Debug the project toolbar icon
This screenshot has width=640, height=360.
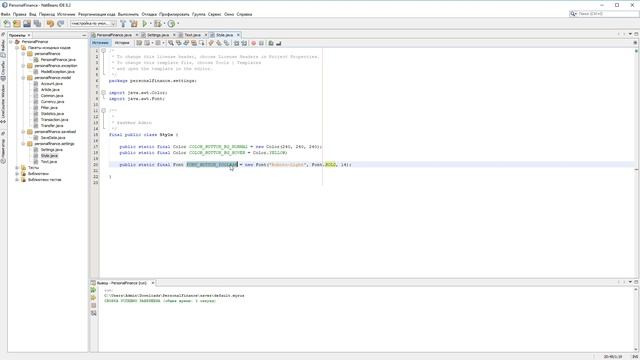[x=158, y=24]
